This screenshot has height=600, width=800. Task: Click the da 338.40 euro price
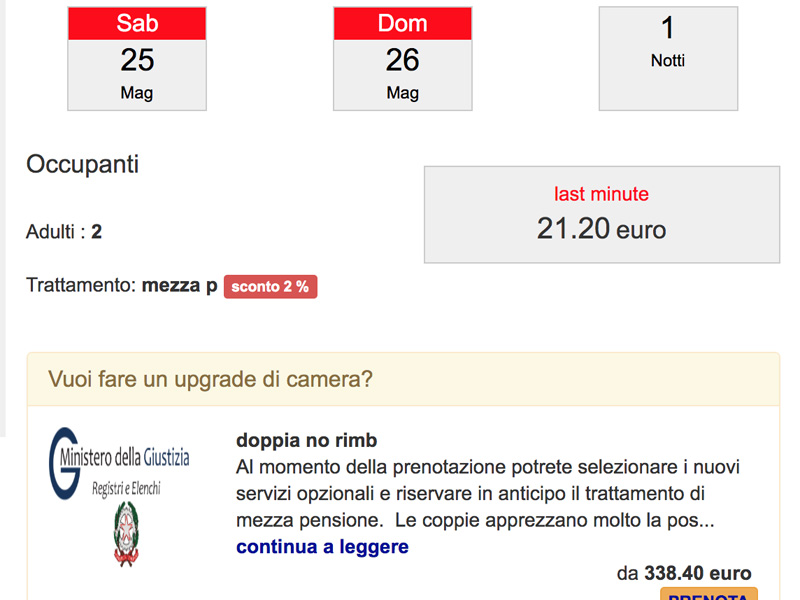point(684,573)
